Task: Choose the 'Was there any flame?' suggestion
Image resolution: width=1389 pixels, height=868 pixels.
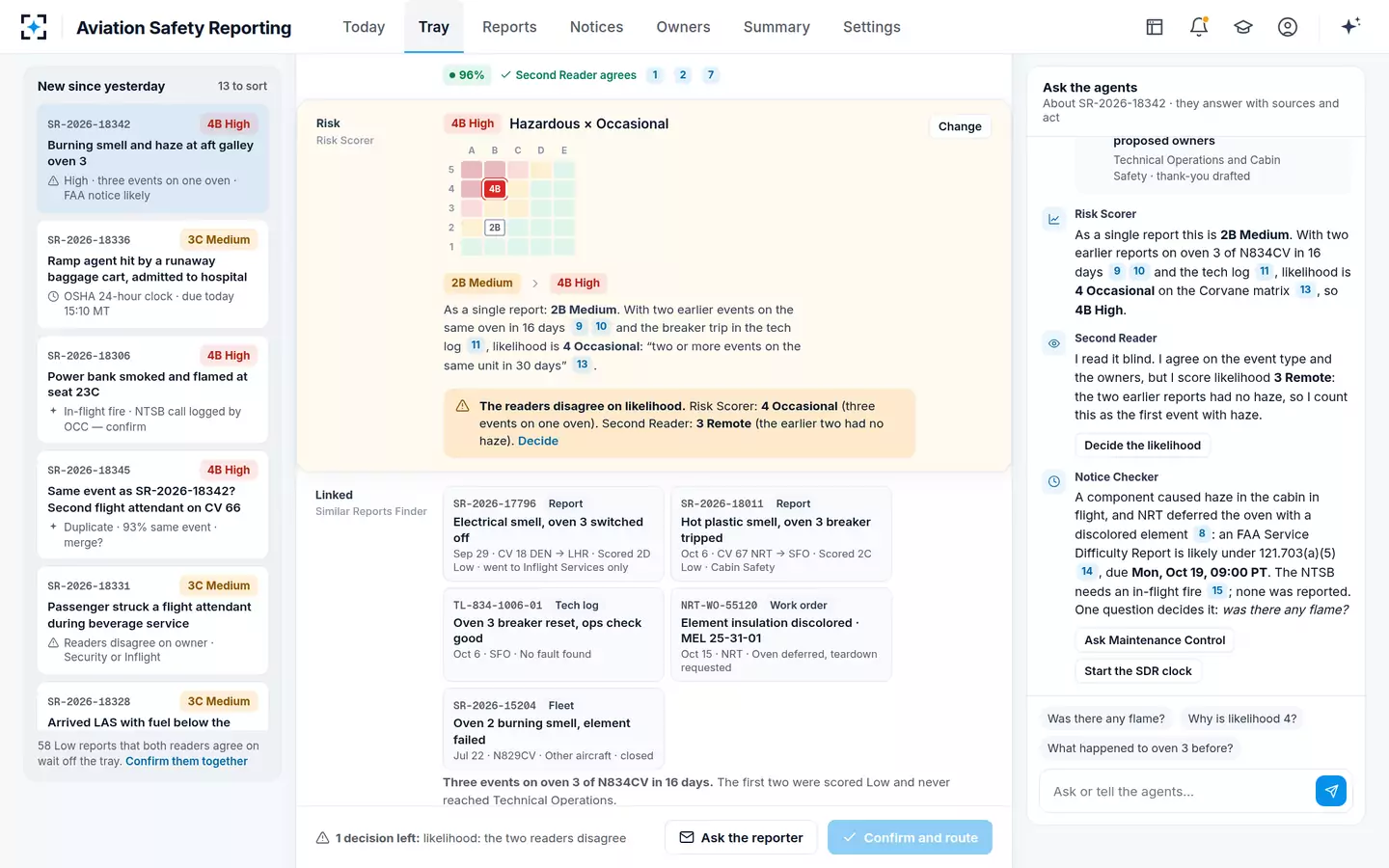Action: 1106,719
